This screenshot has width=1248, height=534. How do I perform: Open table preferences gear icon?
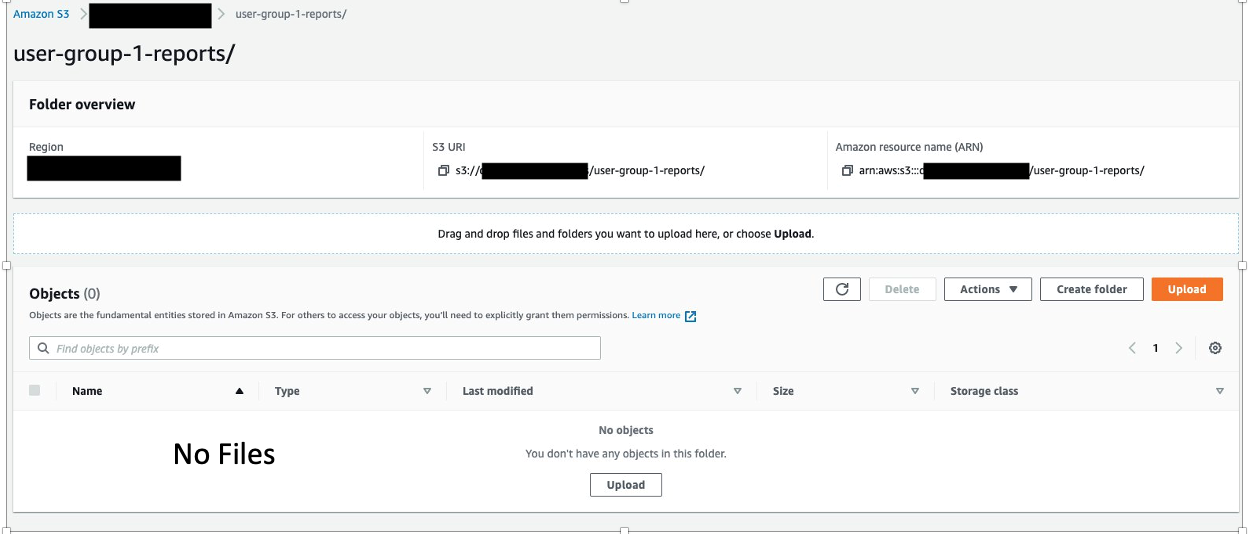pyautogui.click(x=1215, y=348)
